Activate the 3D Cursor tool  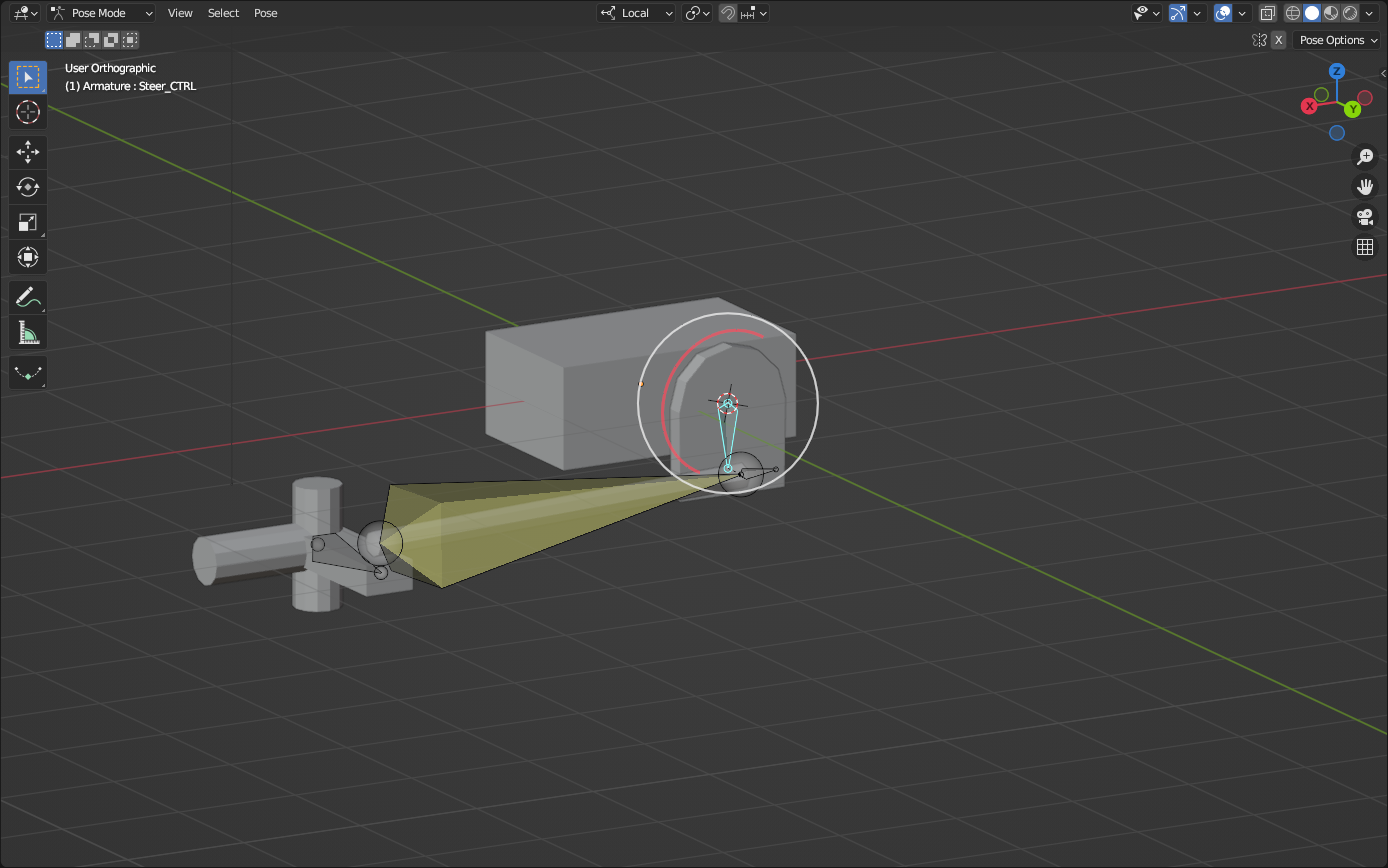tap(28, 112)
